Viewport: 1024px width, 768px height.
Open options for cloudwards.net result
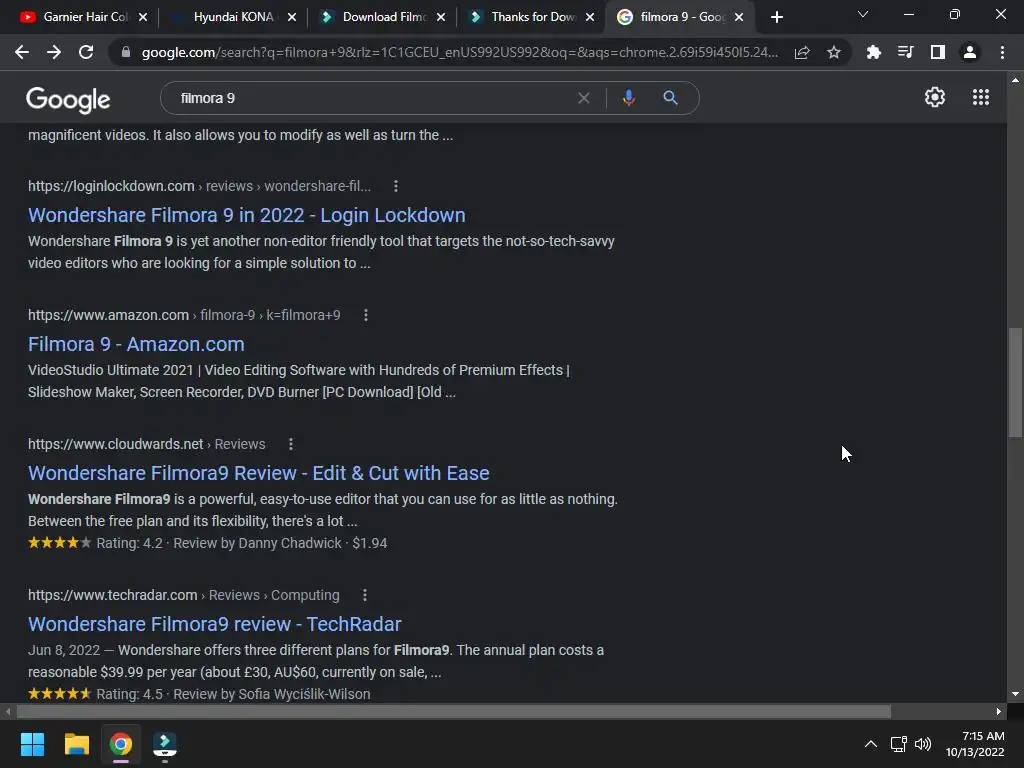pos(291,444)
